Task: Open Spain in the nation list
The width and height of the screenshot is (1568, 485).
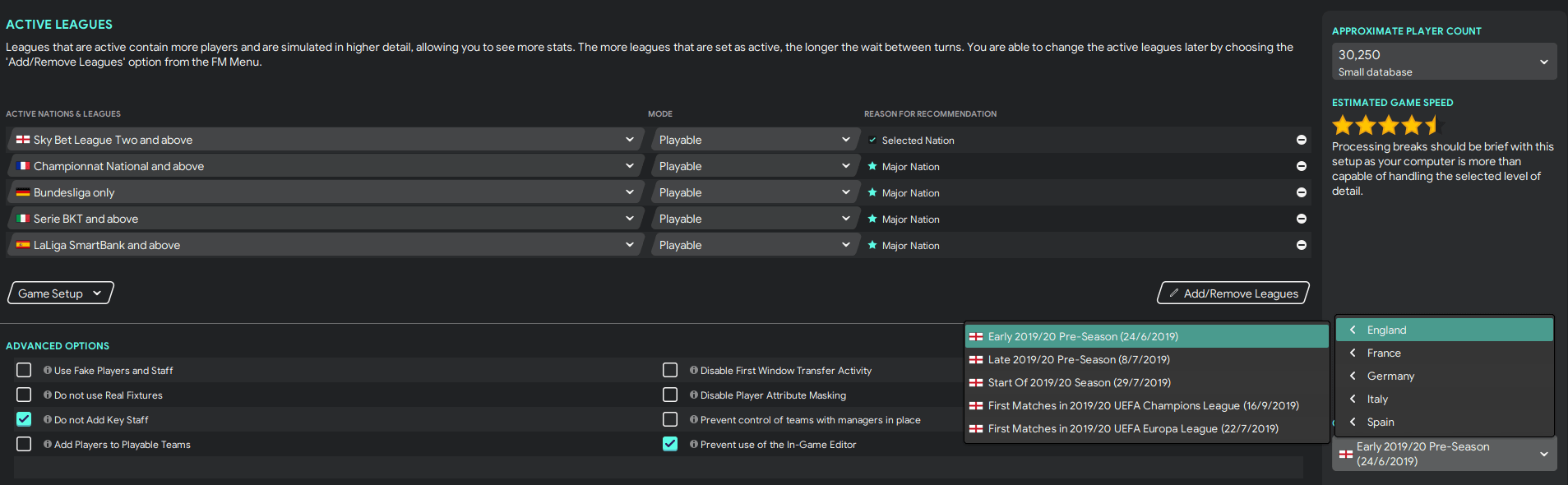Action: coord(1444,422)
